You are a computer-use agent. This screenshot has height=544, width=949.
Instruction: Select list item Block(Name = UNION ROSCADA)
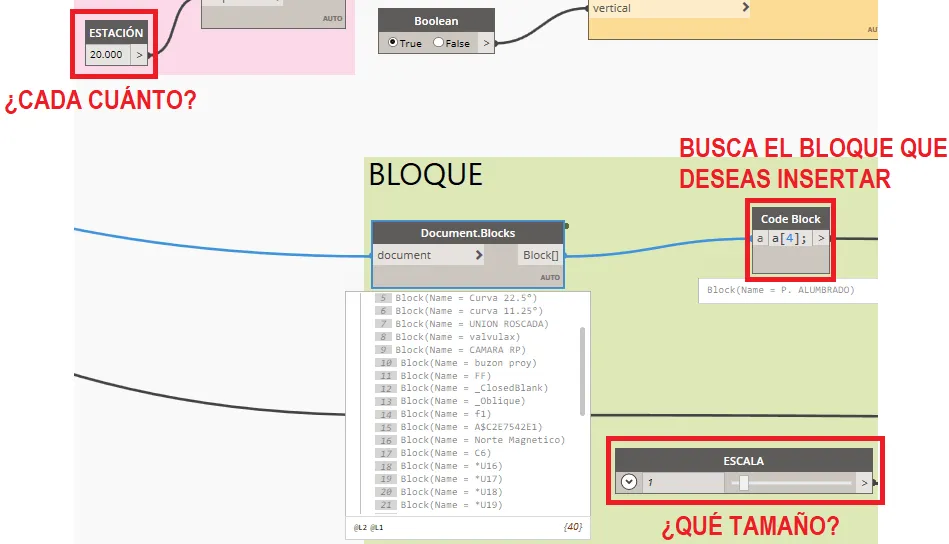tap(471, 324)
